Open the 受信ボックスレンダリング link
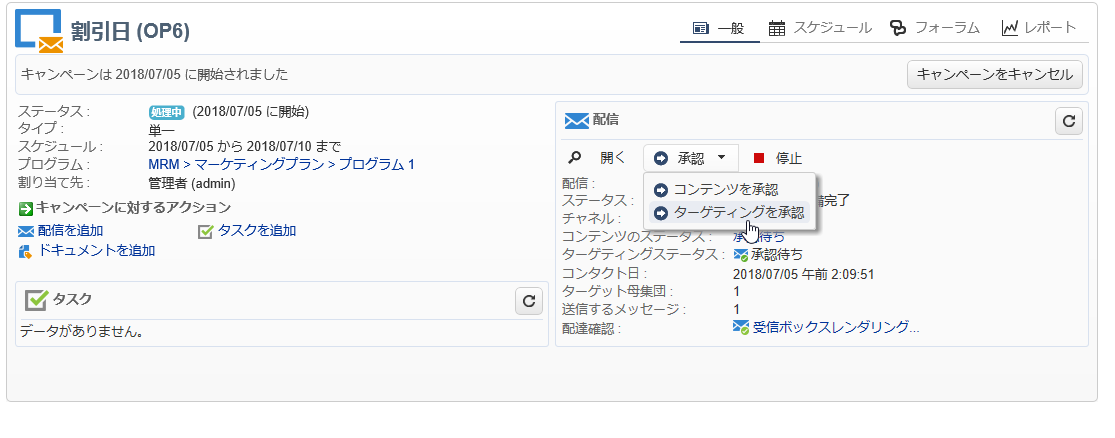This screenshot has height=438, width=1115. tap(836, 327)
